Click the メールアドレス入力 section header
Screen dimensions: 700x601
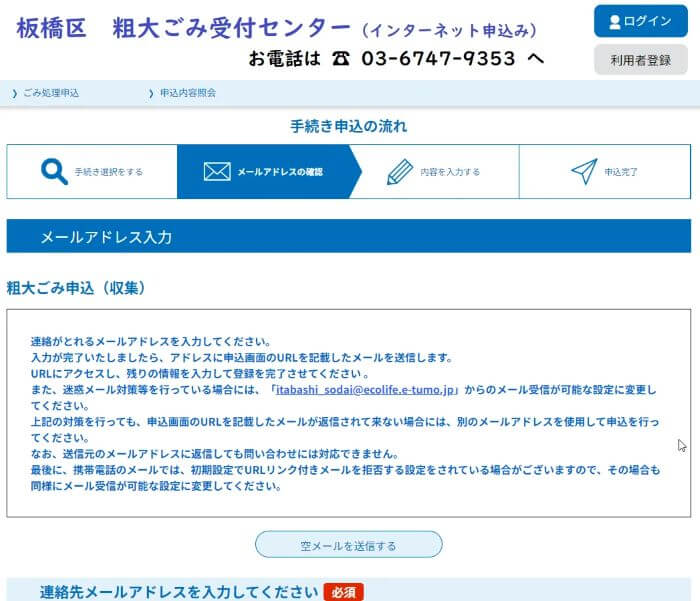pyautogui.click(x=349, y=236)
